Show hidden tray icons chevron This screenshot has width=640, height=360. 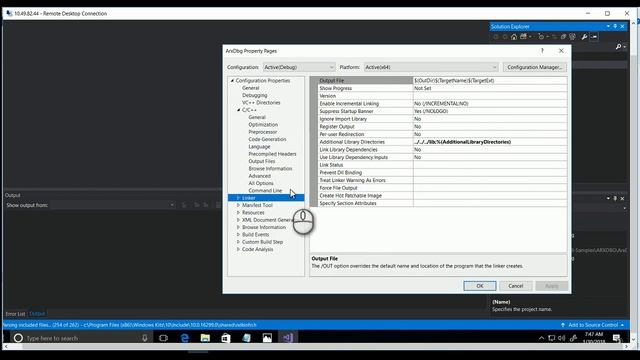[541, 338]
